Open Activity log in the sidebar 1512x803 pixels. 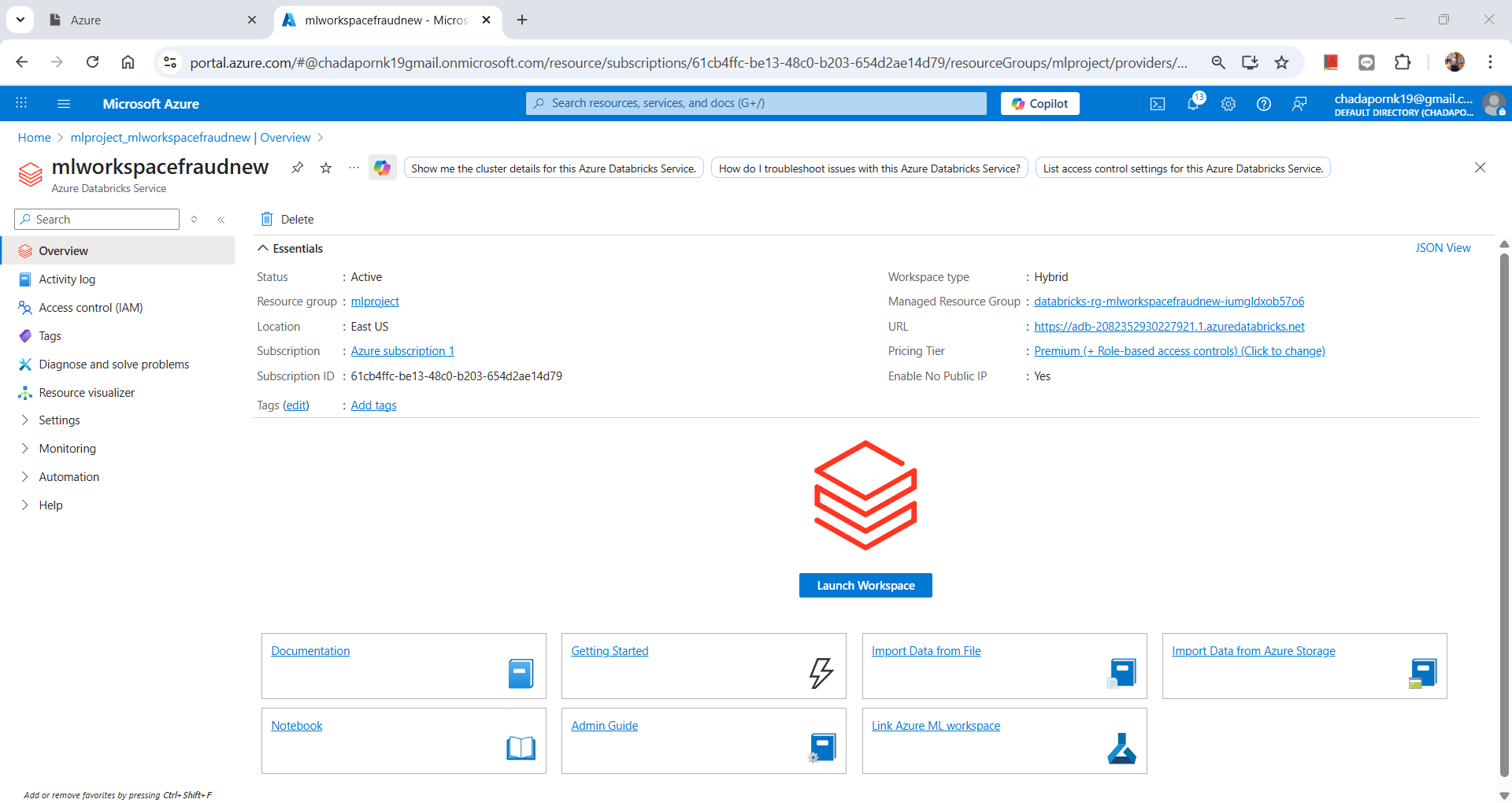118,279
